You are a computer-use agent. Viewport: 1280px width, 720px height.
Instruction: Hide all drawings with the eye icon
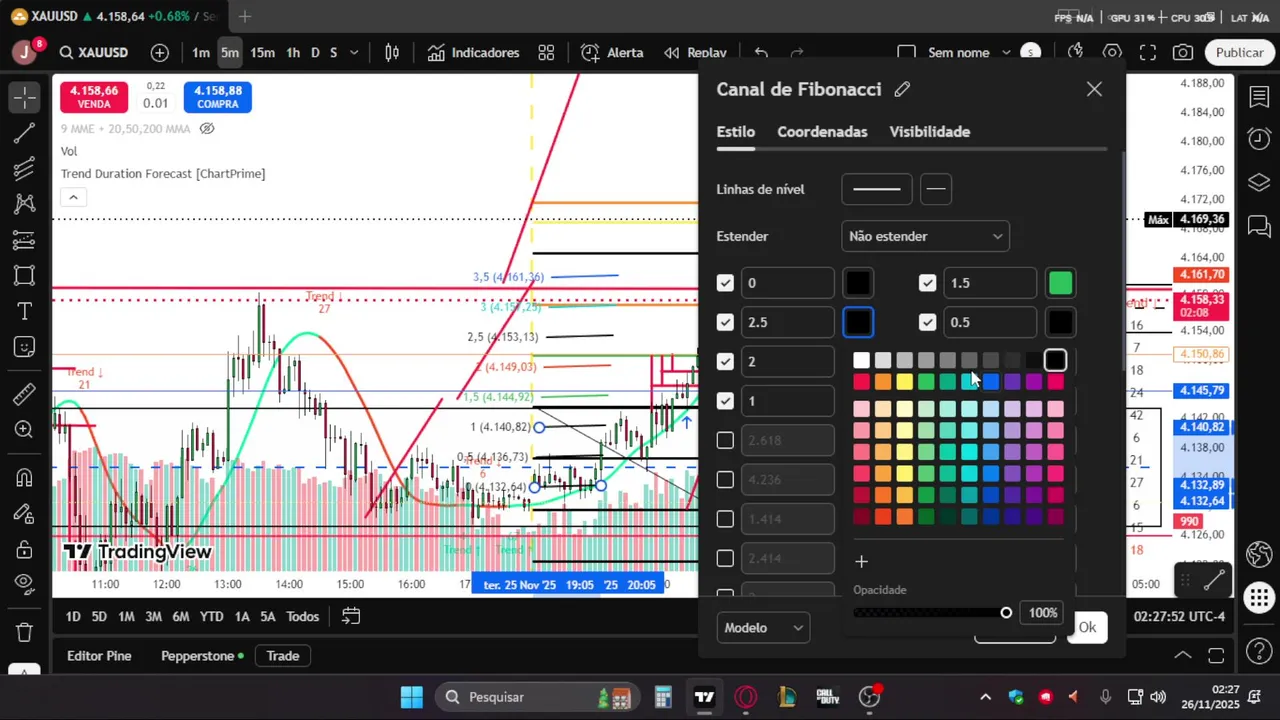click(25, 585)
